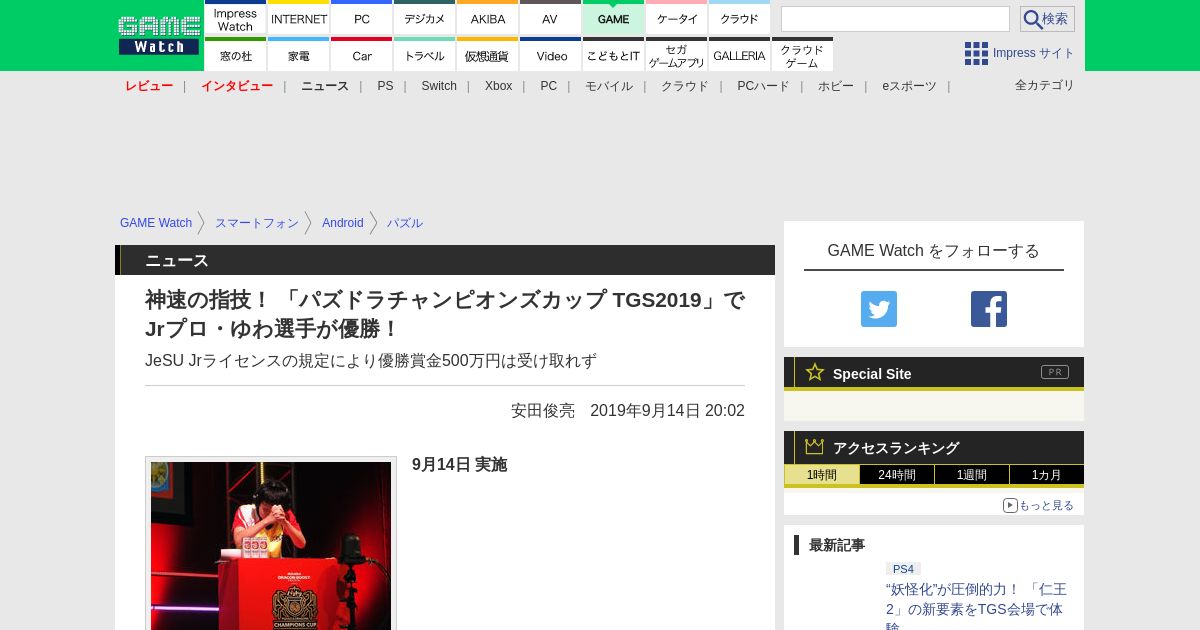Select the 1カ月 ranking tab
Viewport: 1200px width, 630px height.
[1047, 475]
